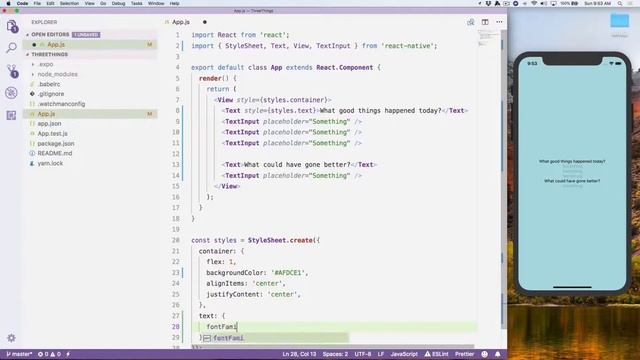
Task: Click the editor minimap preview
Action: [x=487, y=39]
